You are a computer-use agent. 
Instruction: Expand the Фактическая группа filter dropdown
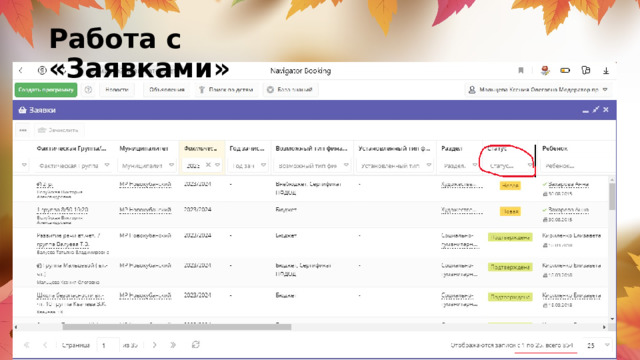pos(107,165)
